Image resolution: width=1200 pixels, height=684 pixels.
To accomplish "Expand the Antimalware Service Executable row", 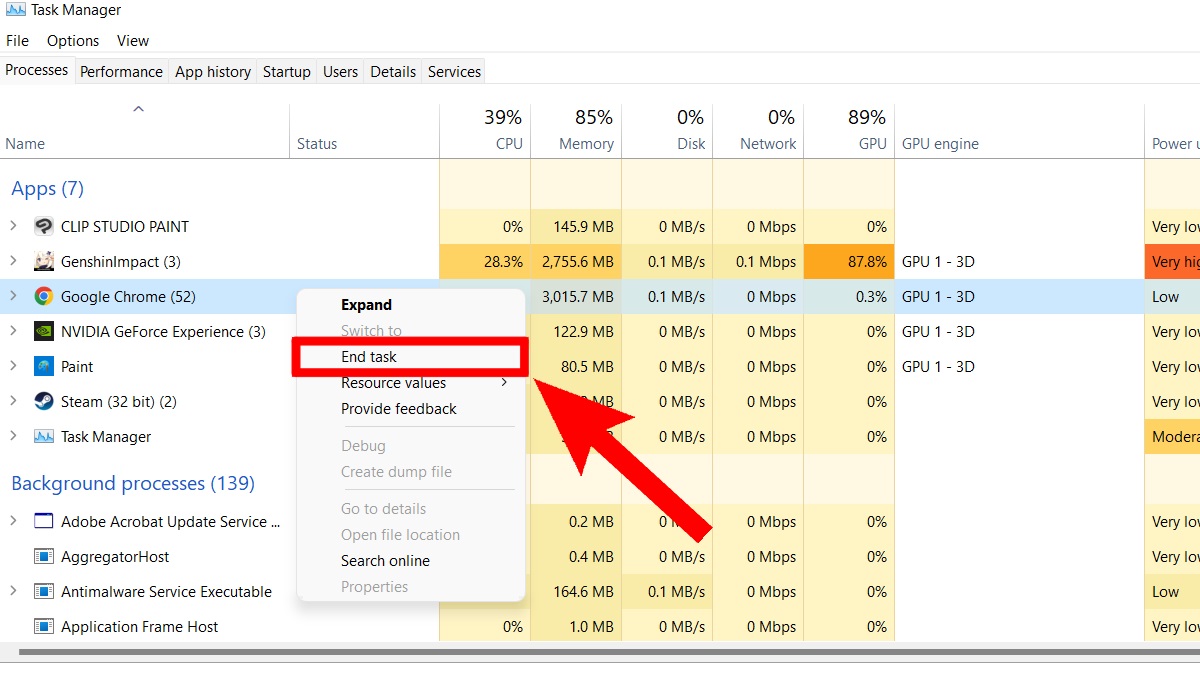I will [13, 591].
